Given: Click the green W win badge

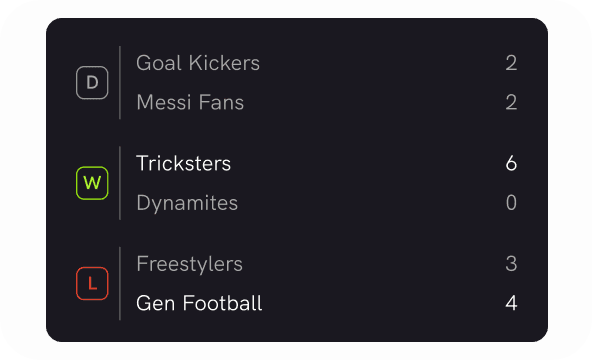Looking at the screenshot, I should point(92,183).
